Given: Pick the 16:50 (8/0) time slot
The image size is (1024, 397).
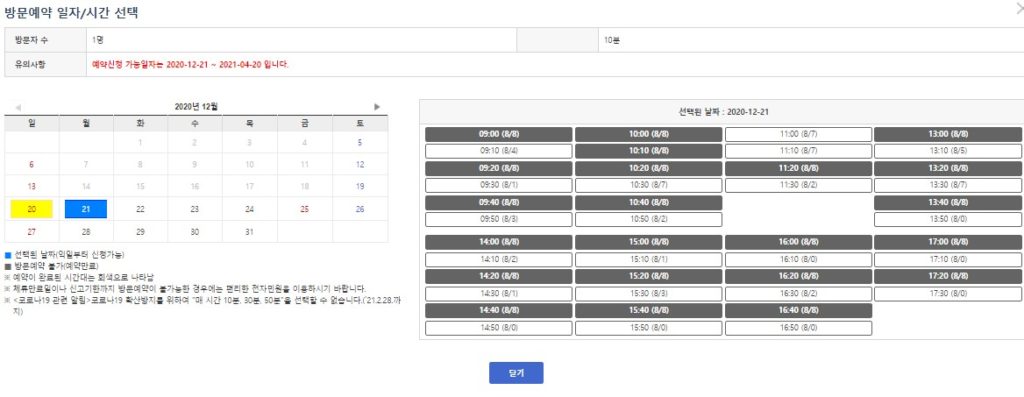Looking at the screenshot, I should [x=799, y=328].
